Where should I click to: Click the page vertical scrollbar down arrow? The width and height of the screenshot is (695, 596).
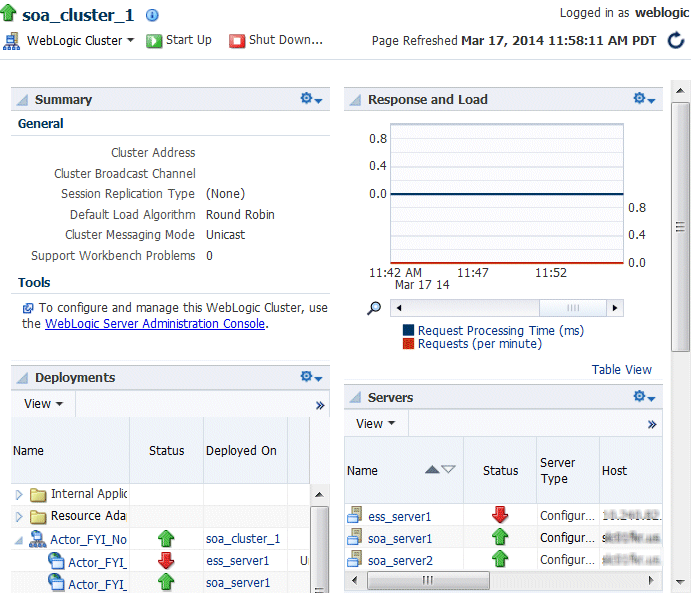pyautogui.click(x=680, y=582)
